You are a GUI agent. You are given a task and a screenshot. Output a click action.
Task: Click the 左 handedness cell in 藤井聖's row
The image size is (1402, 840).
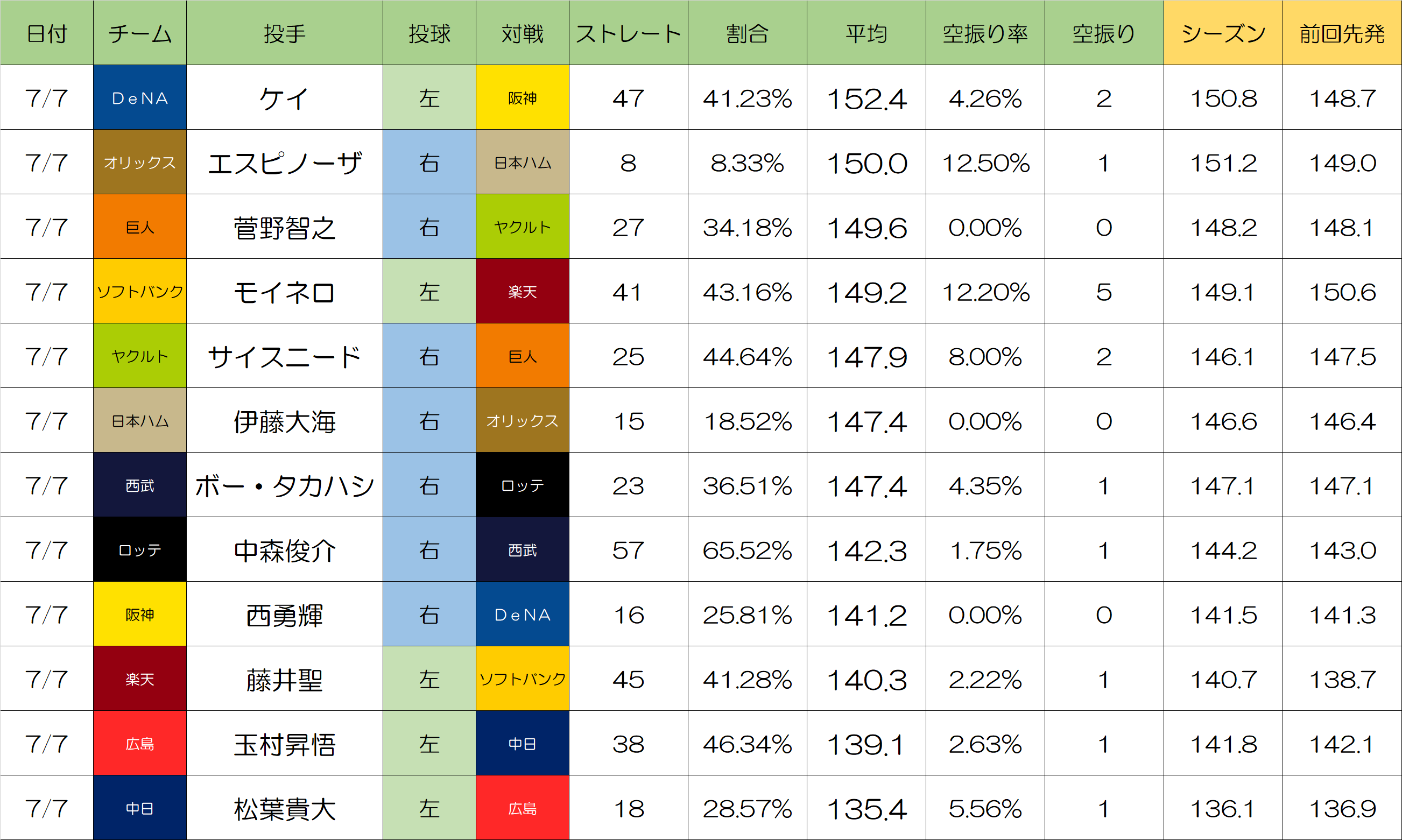coord(429,679)
